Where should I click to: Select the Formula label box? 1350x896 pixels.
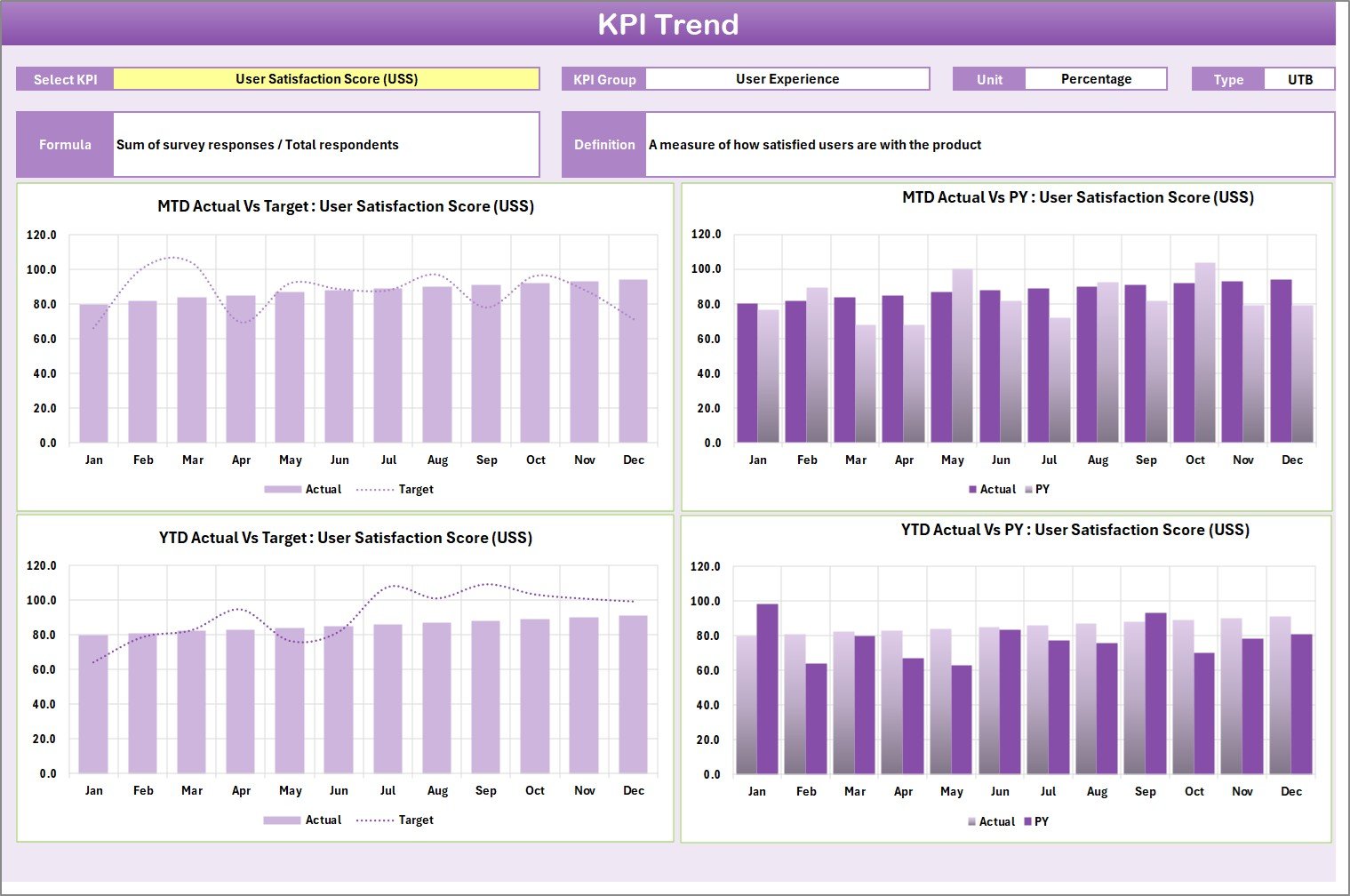tap(65, 144)
